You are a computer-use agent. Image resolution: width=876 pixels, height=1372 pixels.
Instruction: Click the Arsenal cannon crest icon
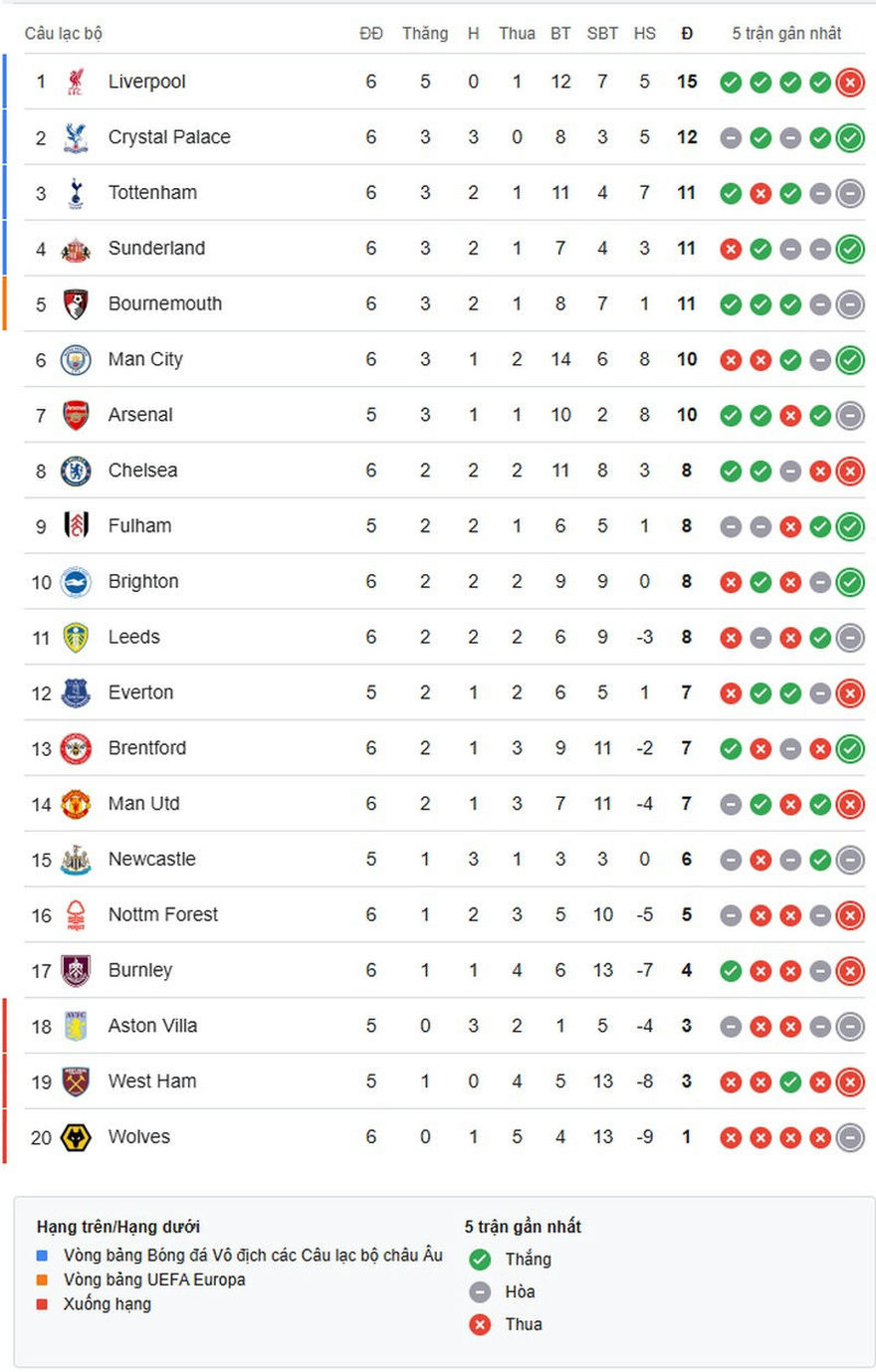point(76,416)
